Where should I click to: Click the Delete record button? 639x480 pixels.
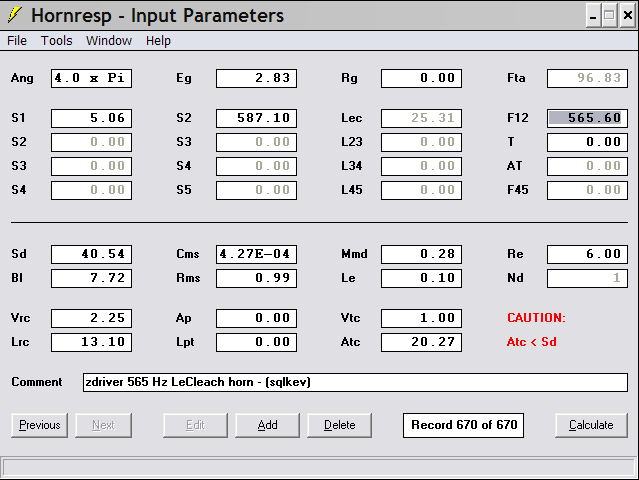click(x=339, y=425)
